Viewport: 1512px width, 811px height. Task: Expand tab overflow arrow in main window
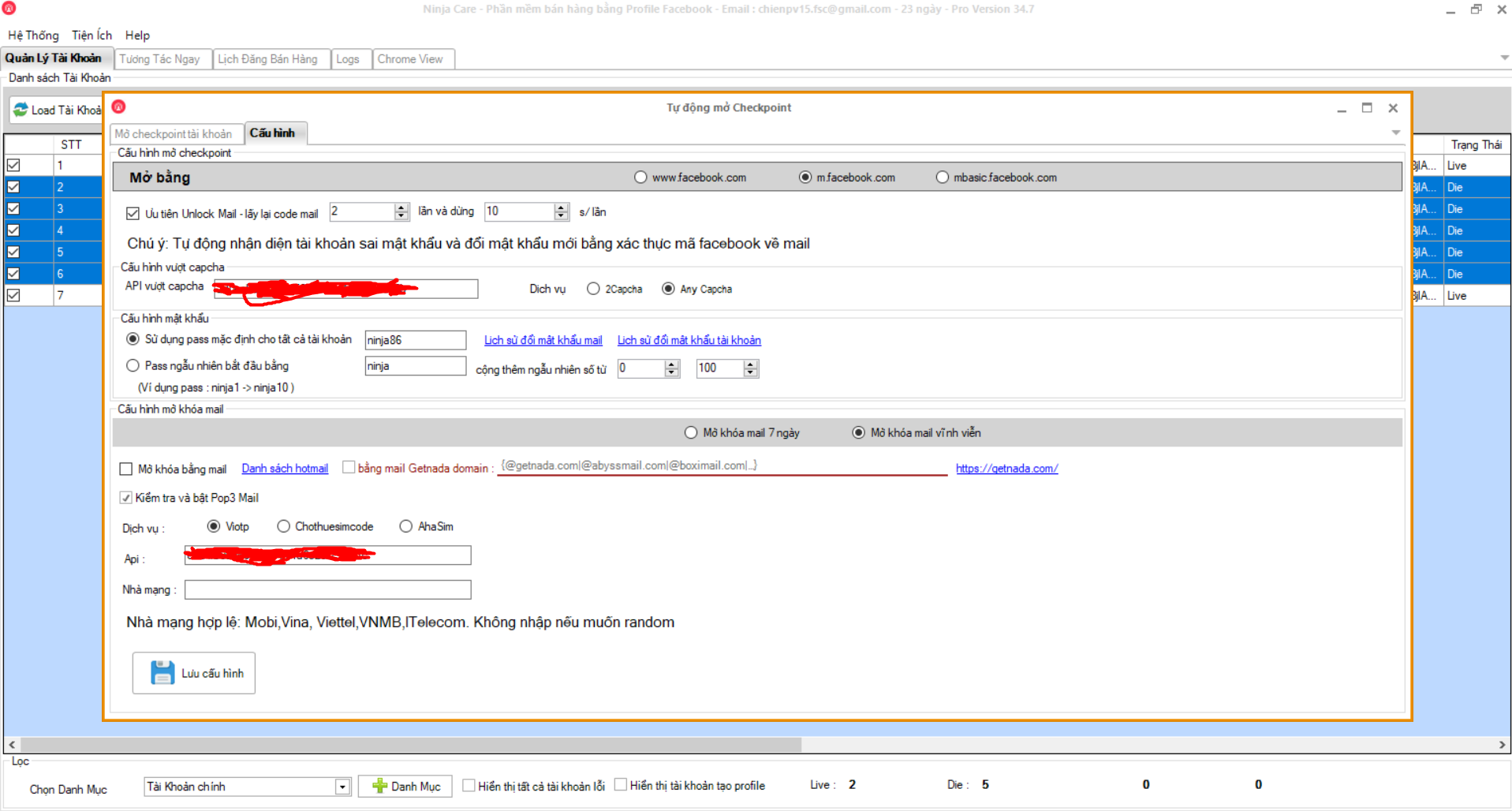tap(1504, 58)
